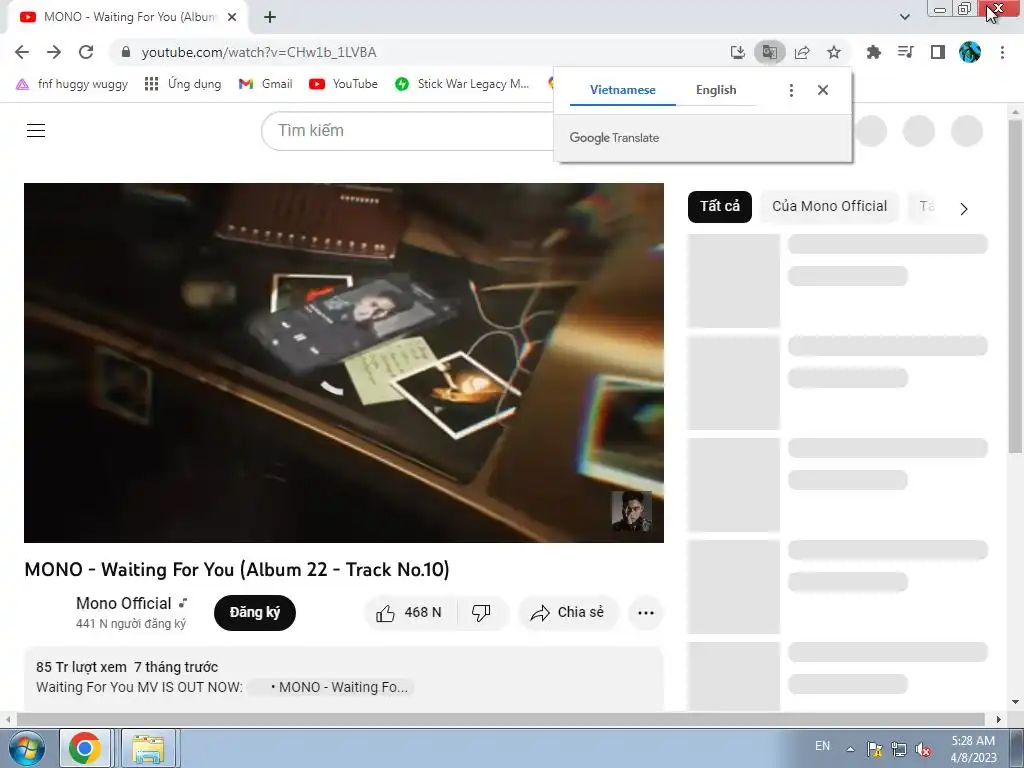
Task: Show hidden tray icons arrow
Action: point(850,749)
